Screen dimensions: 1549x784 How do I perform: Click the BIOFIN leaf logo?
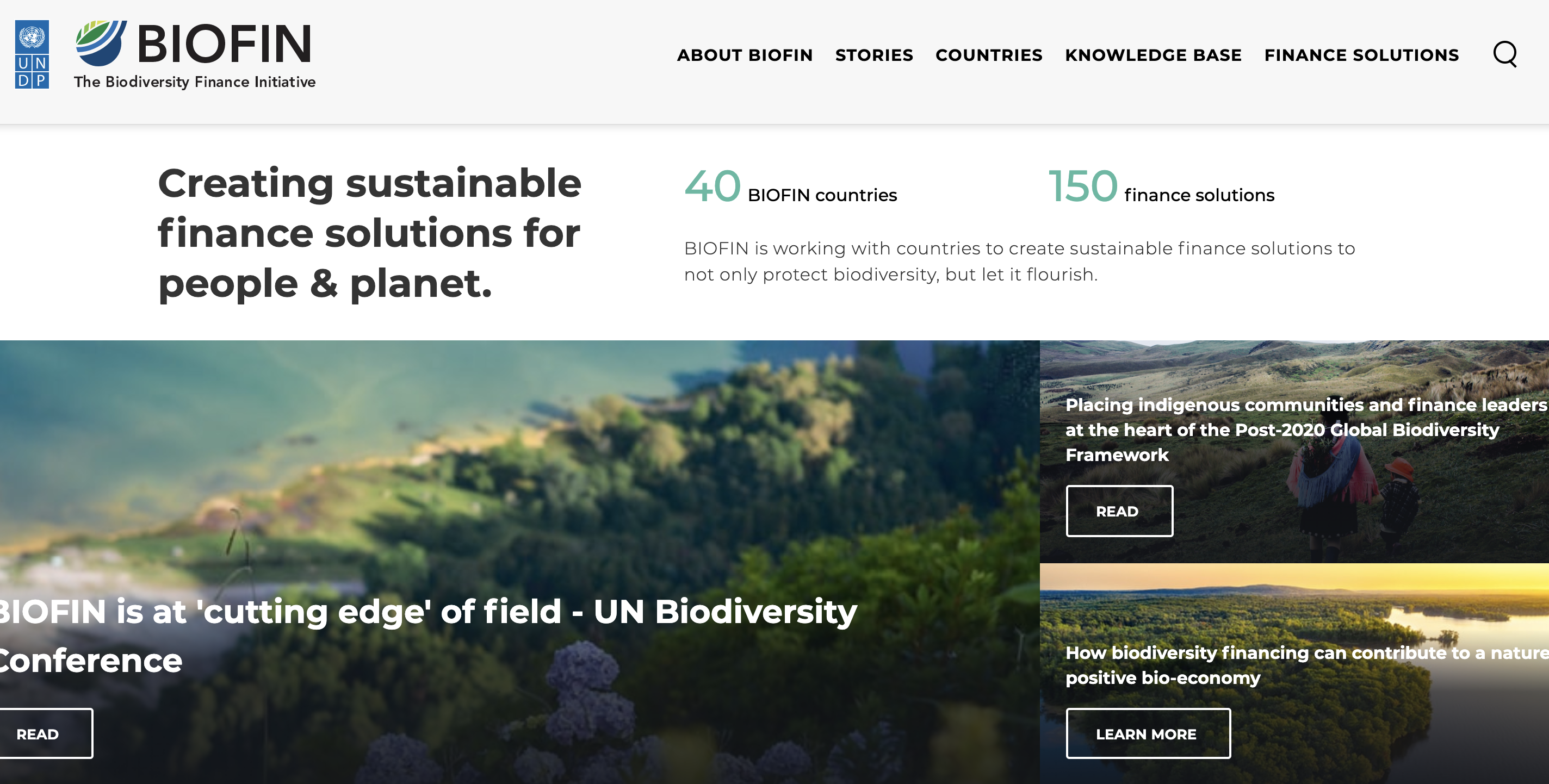point(101,43)
